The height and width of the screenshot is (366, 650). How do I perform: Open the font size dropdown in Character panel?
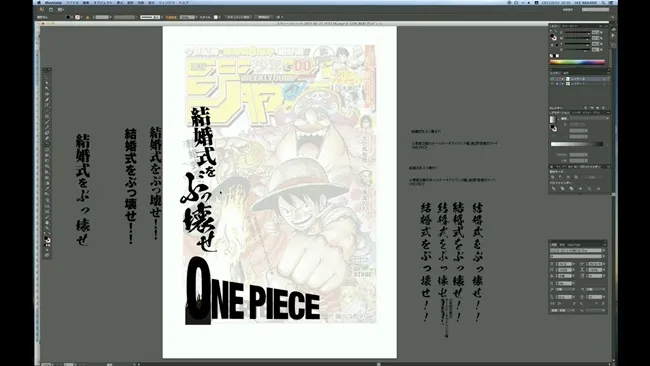click(574, 264)
